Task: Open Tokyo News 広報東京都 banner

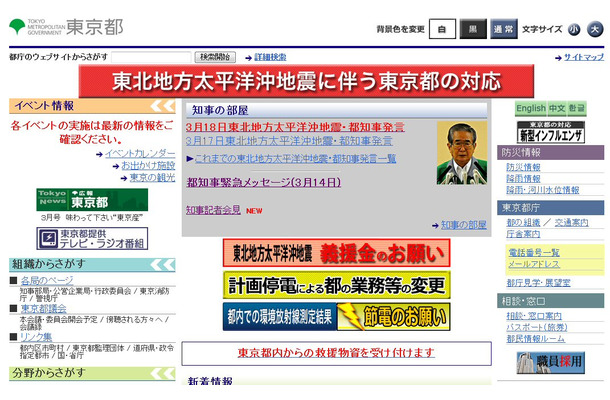Action: [92, 200]
